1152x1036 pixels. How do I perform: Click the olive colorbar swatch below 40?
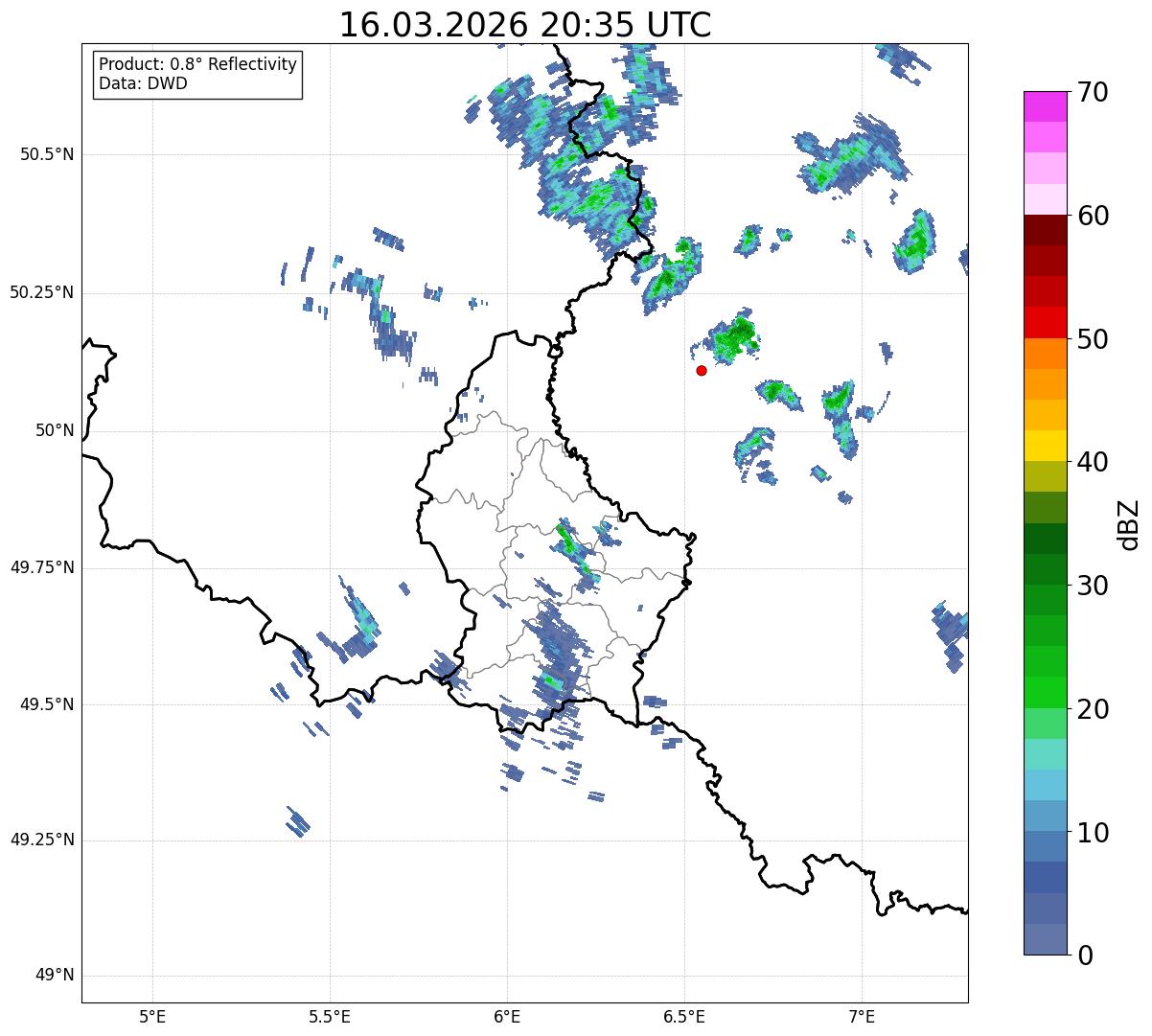click(1046, 477)
